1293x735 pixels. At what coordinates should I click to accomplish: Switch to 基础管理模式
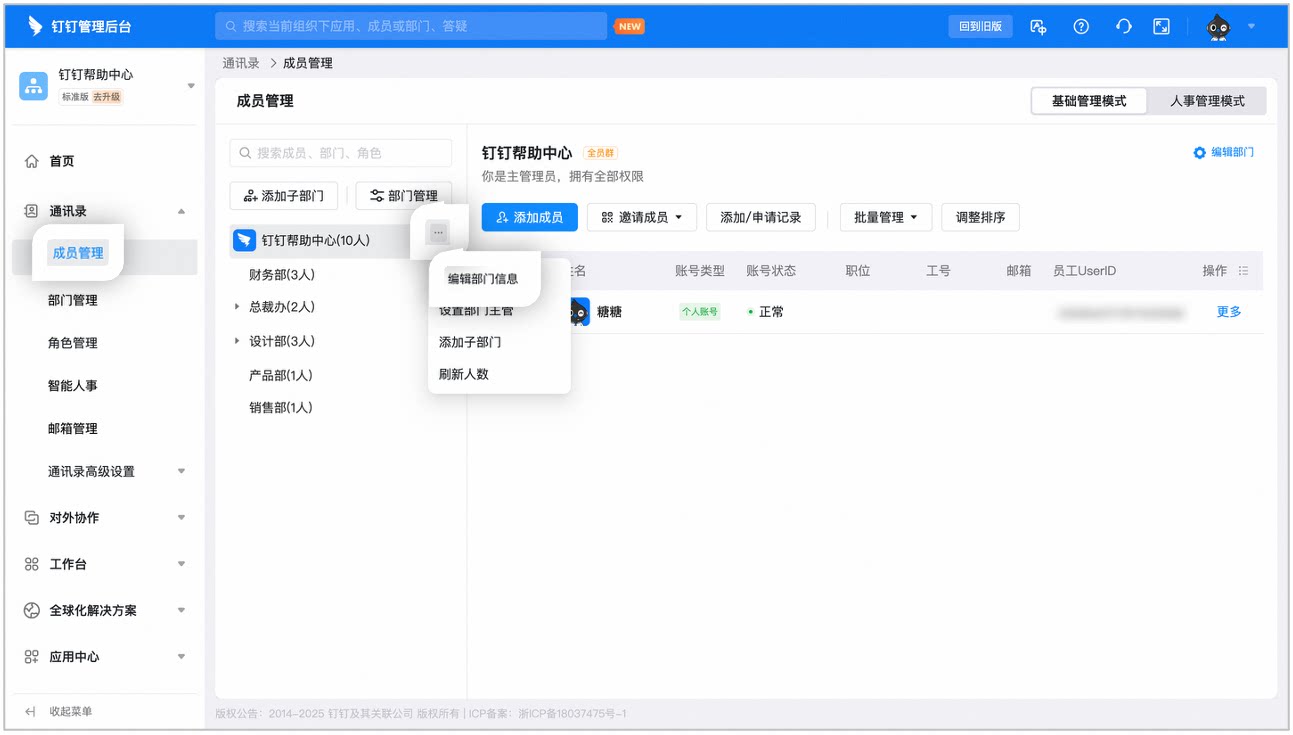(x=1089, y=101)
